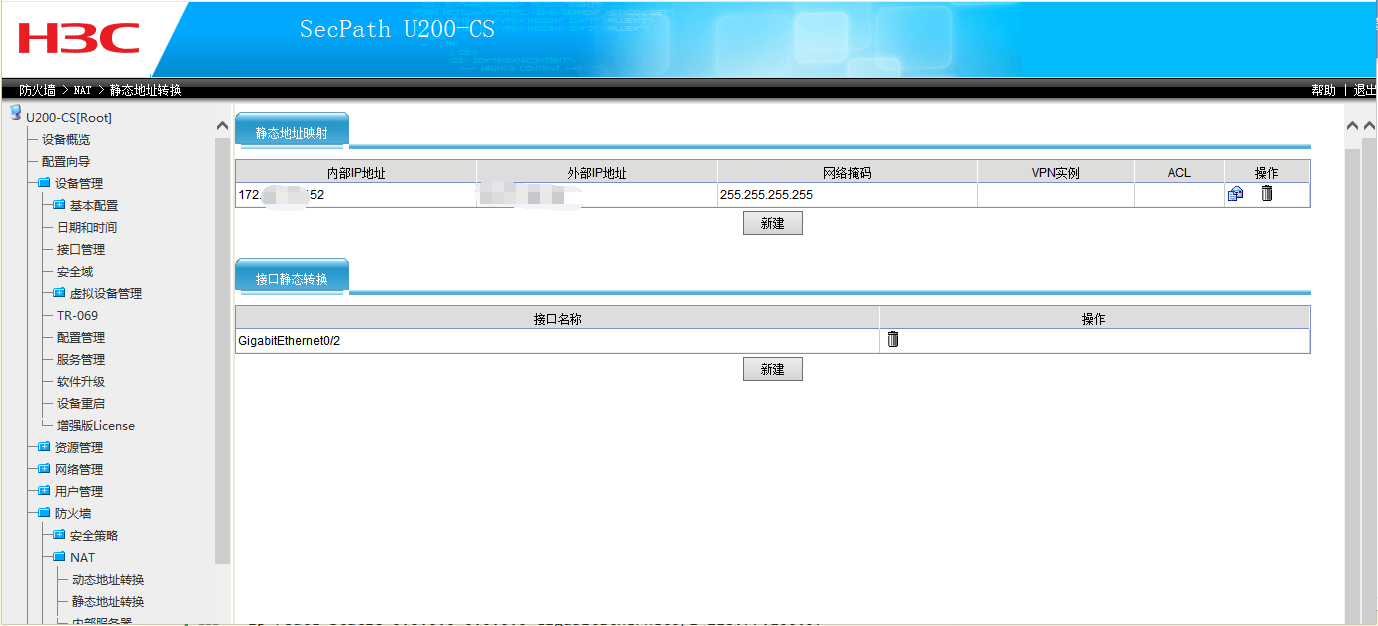
Task: Click the edit icon for the 172 mapping row
Action: click(1235, 194)
